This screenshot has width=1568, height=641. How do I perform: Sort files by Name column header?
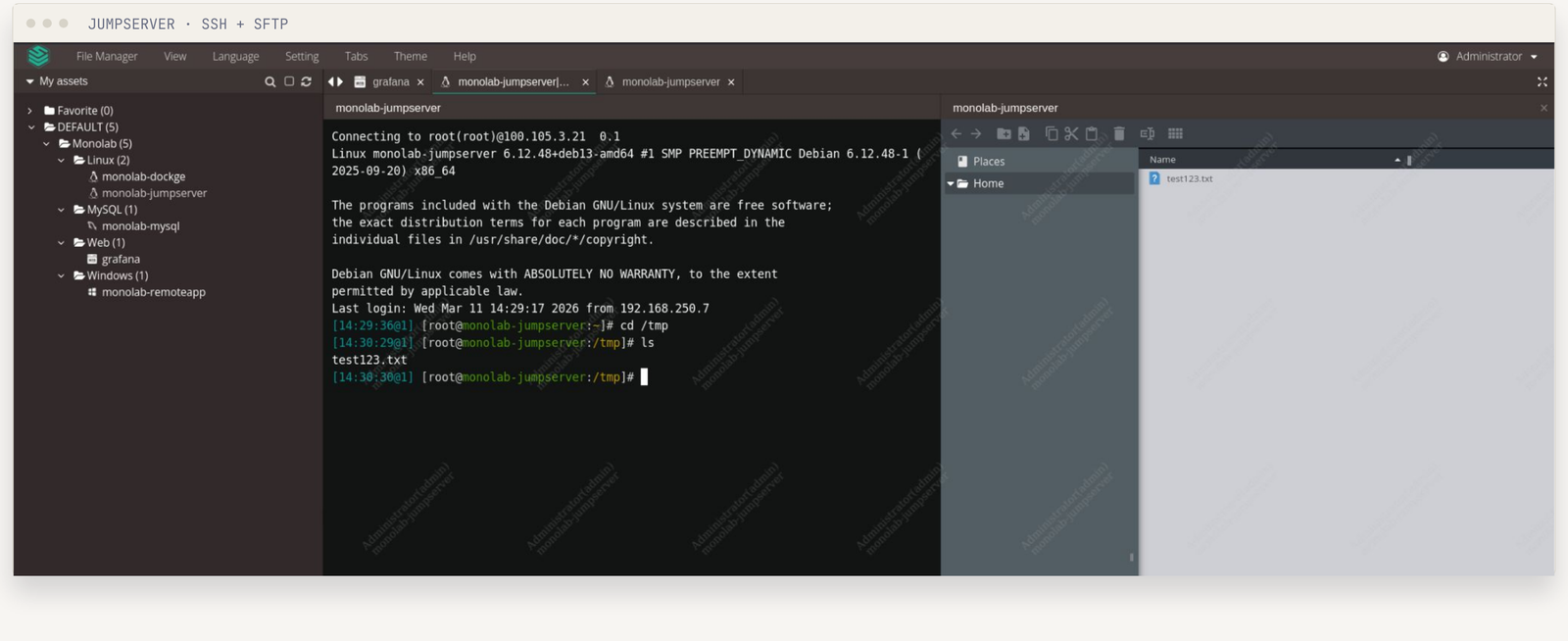click(x=1162, y=160)
